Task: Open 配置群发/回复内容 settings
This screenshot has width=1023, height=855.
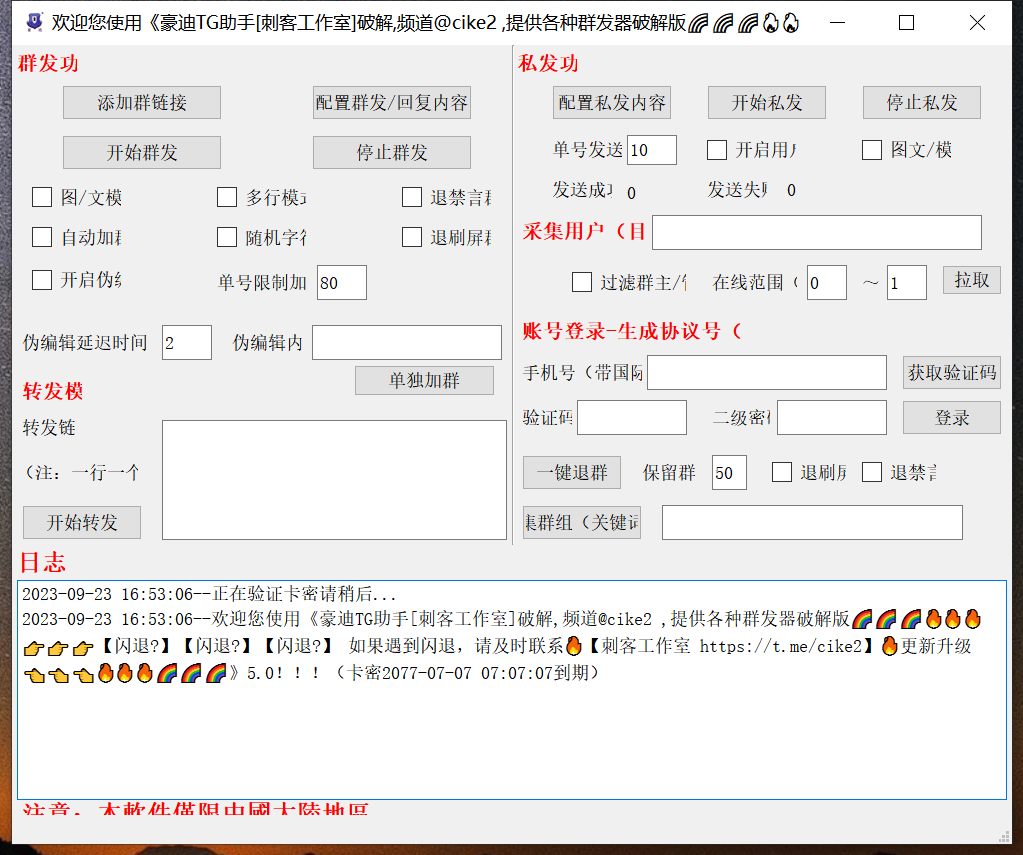Action: coord(391,102)
